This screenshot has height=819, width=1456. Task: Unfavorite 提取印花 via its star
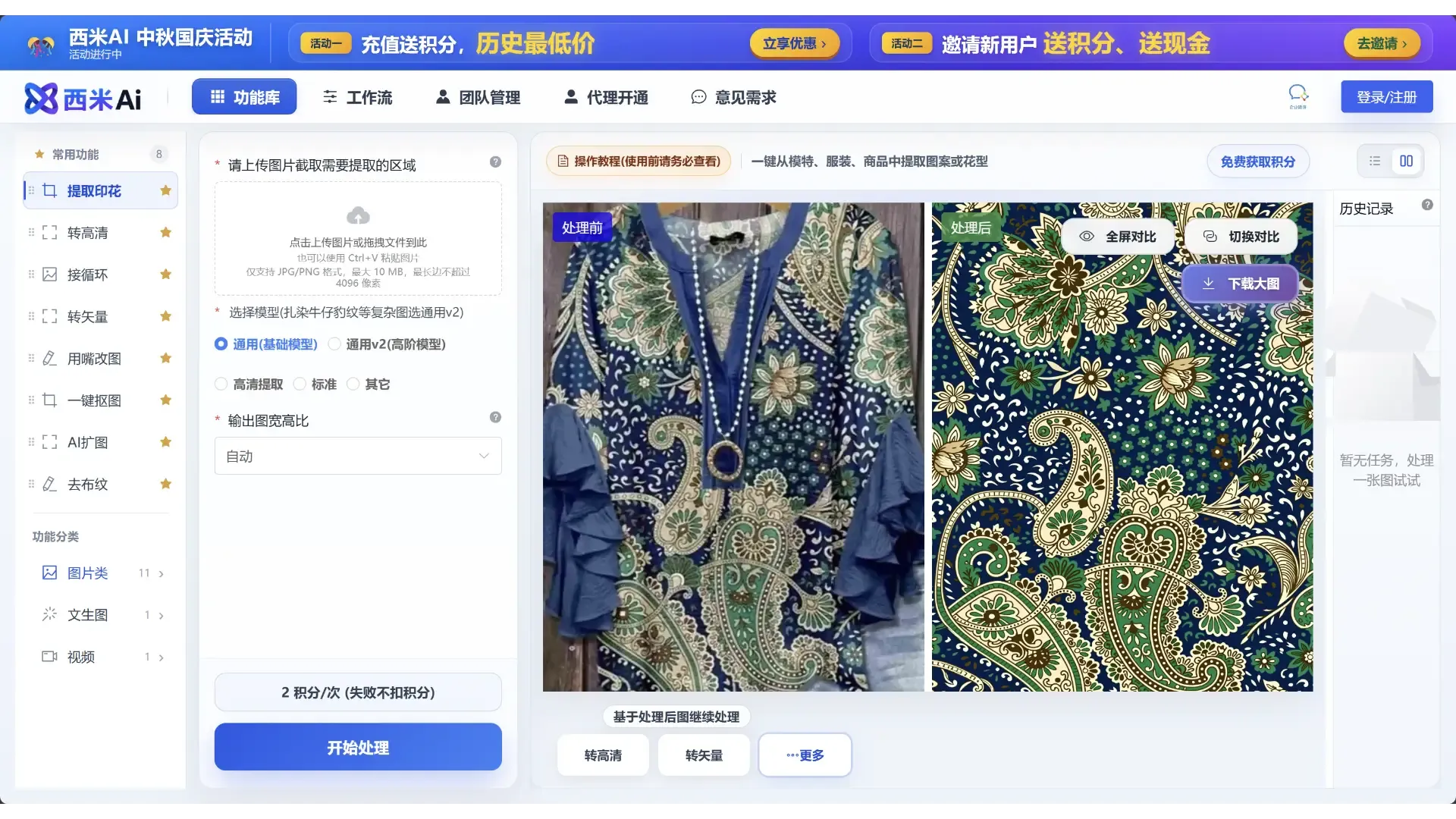165,190
